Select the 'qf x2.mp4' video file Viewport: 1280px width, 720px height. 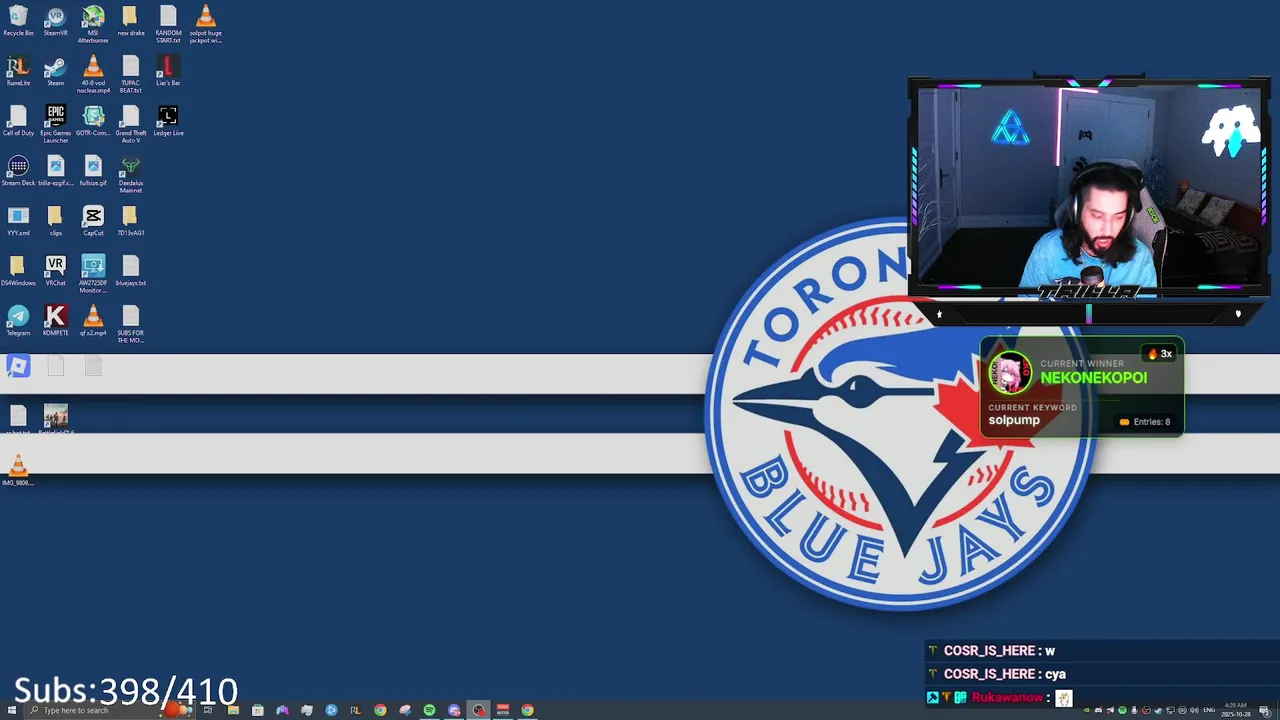click(93, 321)
